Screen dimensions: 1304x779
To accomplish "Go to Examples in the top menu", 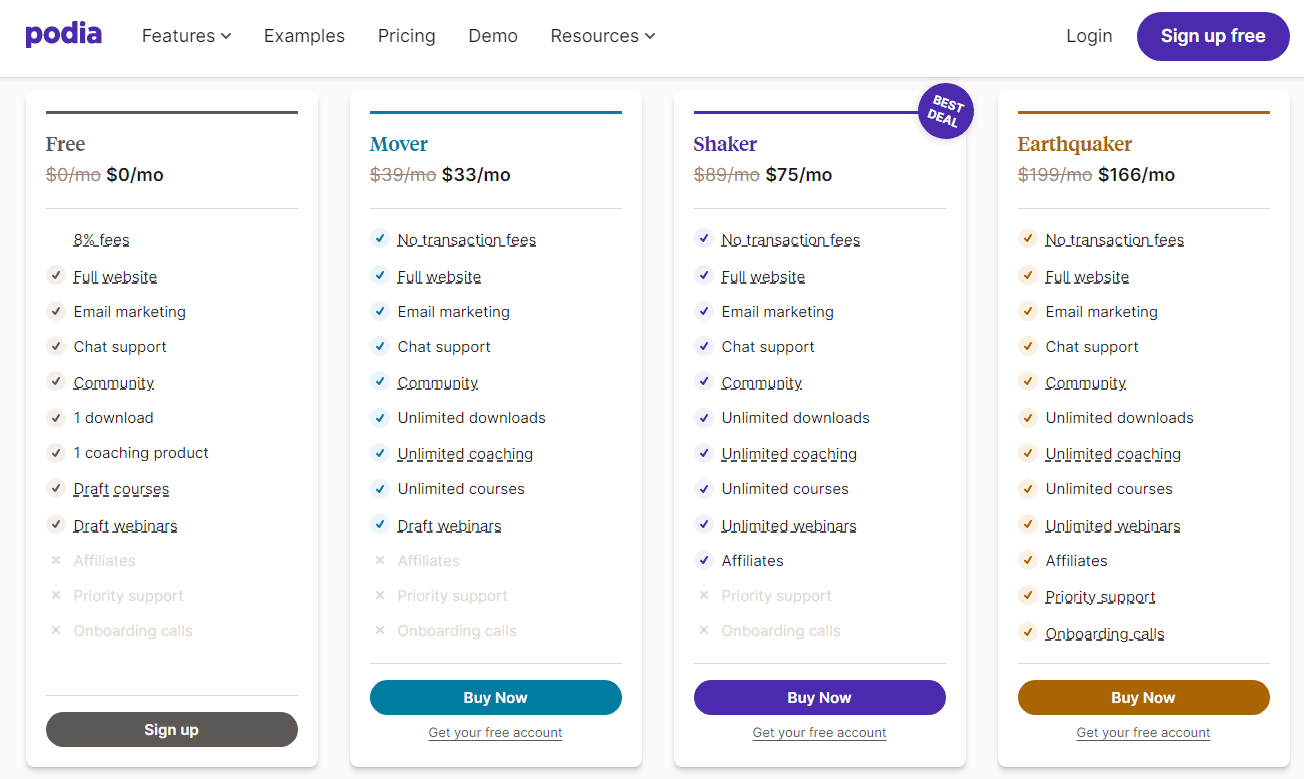I will (304, 36).
